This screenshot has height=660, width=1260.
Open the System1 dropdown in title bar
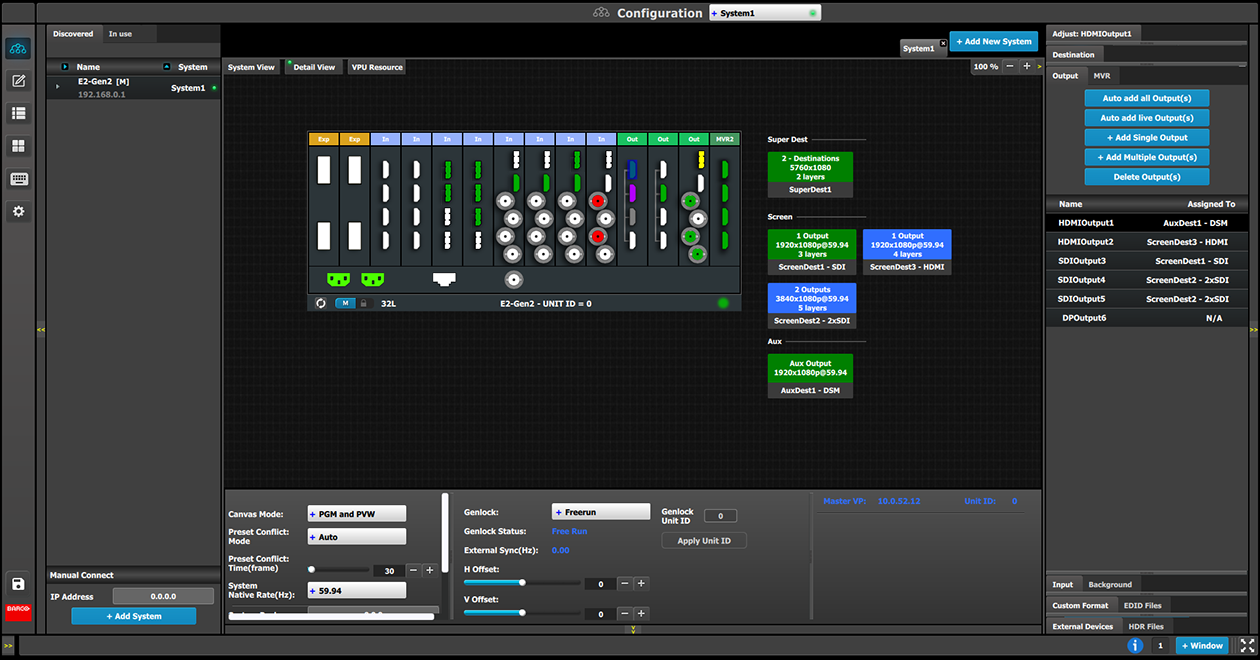point(765,13)
